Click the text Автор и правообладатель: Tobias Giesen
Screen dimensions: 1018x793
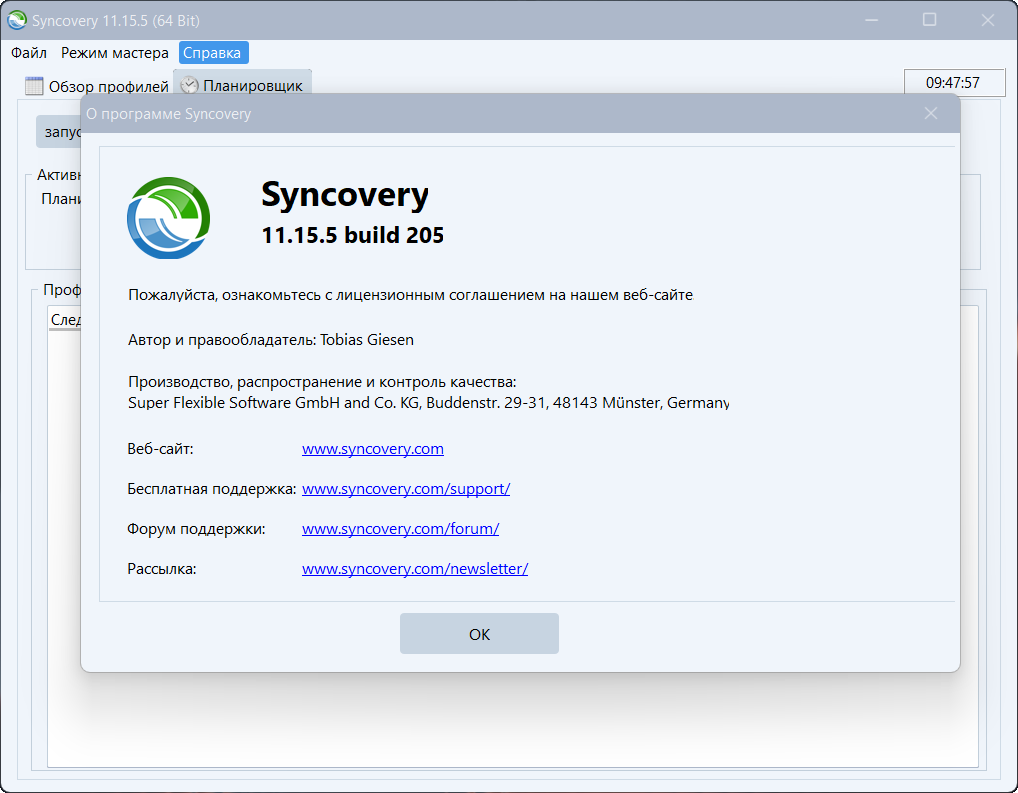click(271, 340)
